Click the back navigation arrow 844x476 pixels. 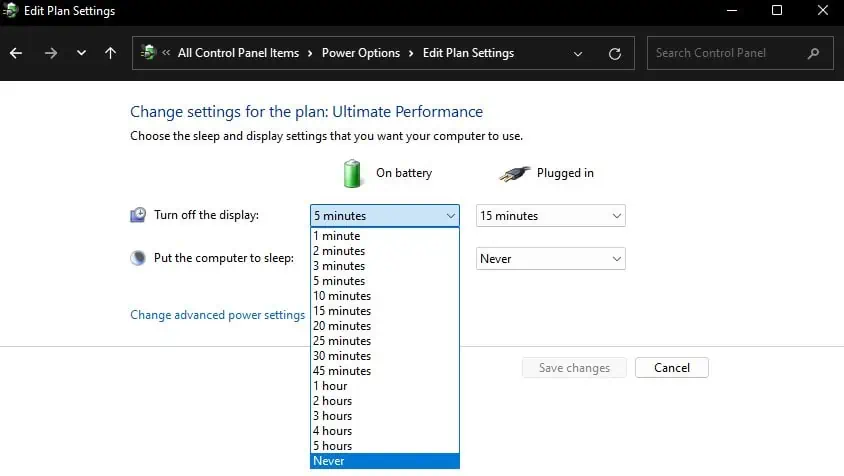pyautogui.click(x=16, y=53)
